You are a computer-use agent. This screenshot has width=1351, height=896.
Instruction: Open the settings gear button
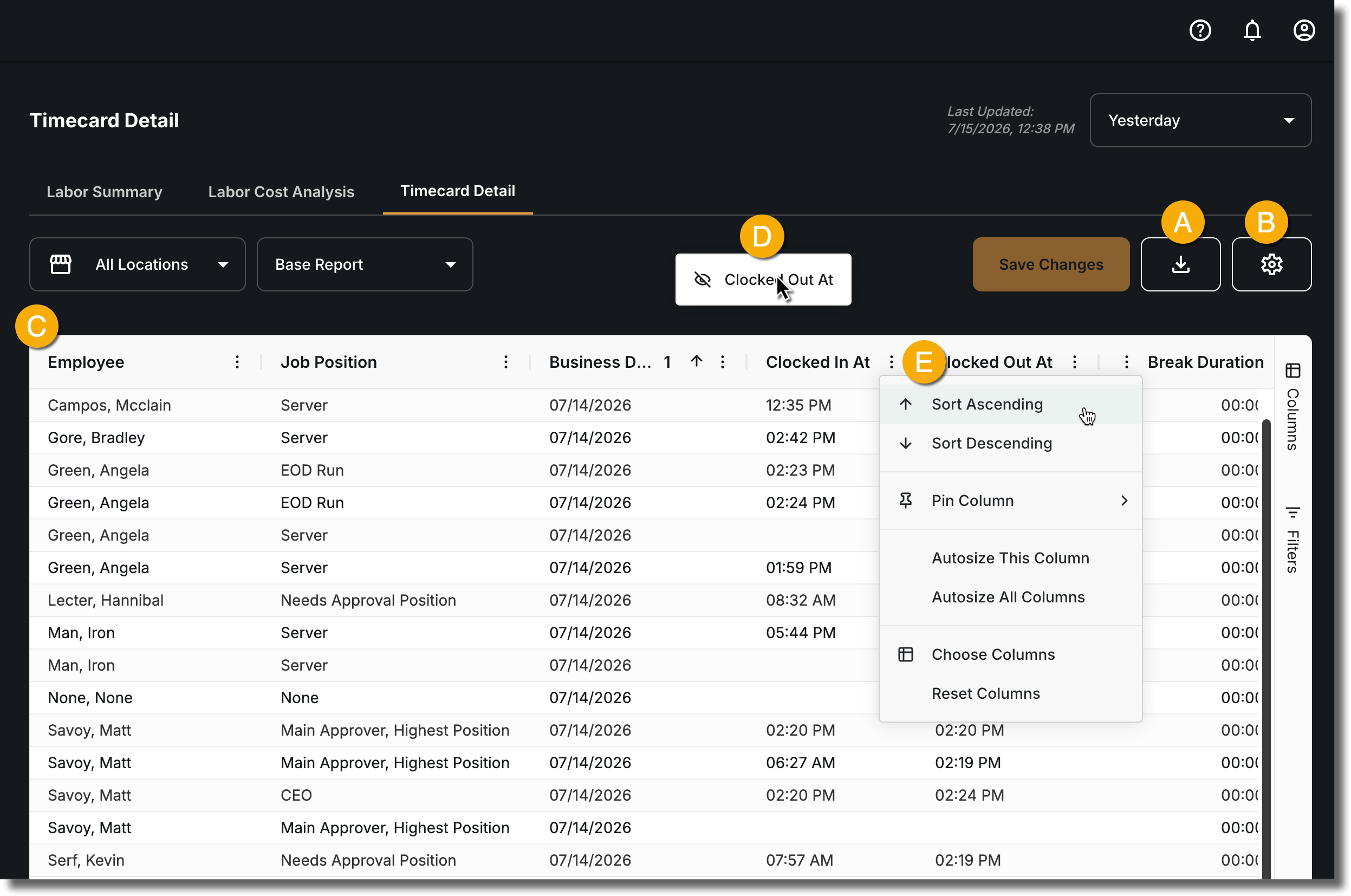coord(1271,264)
